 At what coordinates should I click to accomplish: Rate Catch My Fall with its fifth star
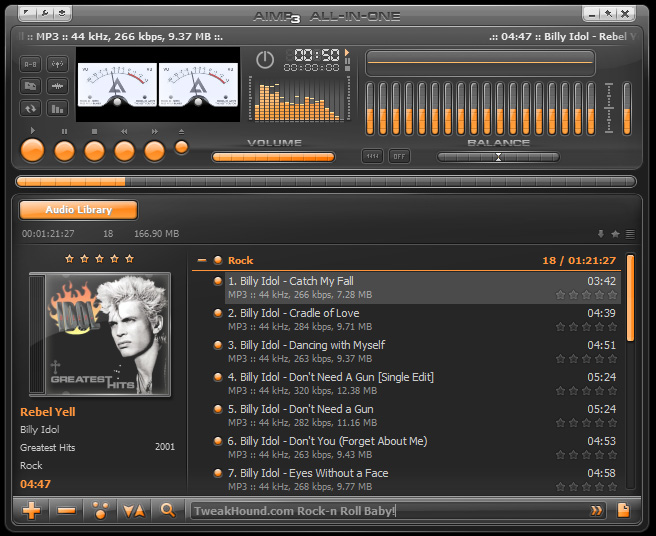pyautogui.click(x=612, y=295)
